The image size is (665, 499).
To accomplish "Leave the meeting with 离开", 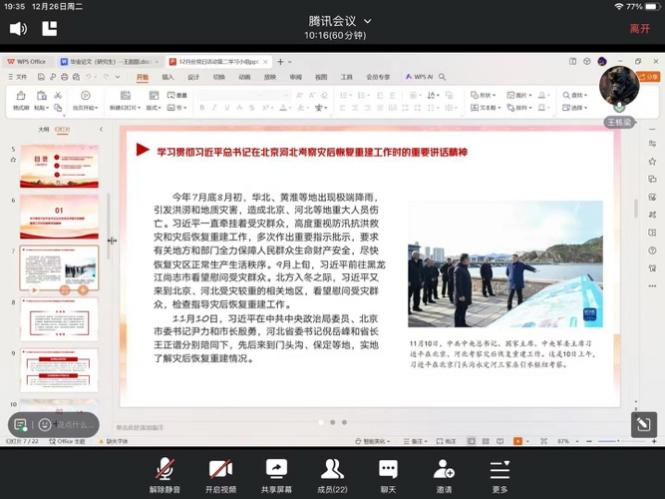I will pyautogui.click(x=640, y=29).
